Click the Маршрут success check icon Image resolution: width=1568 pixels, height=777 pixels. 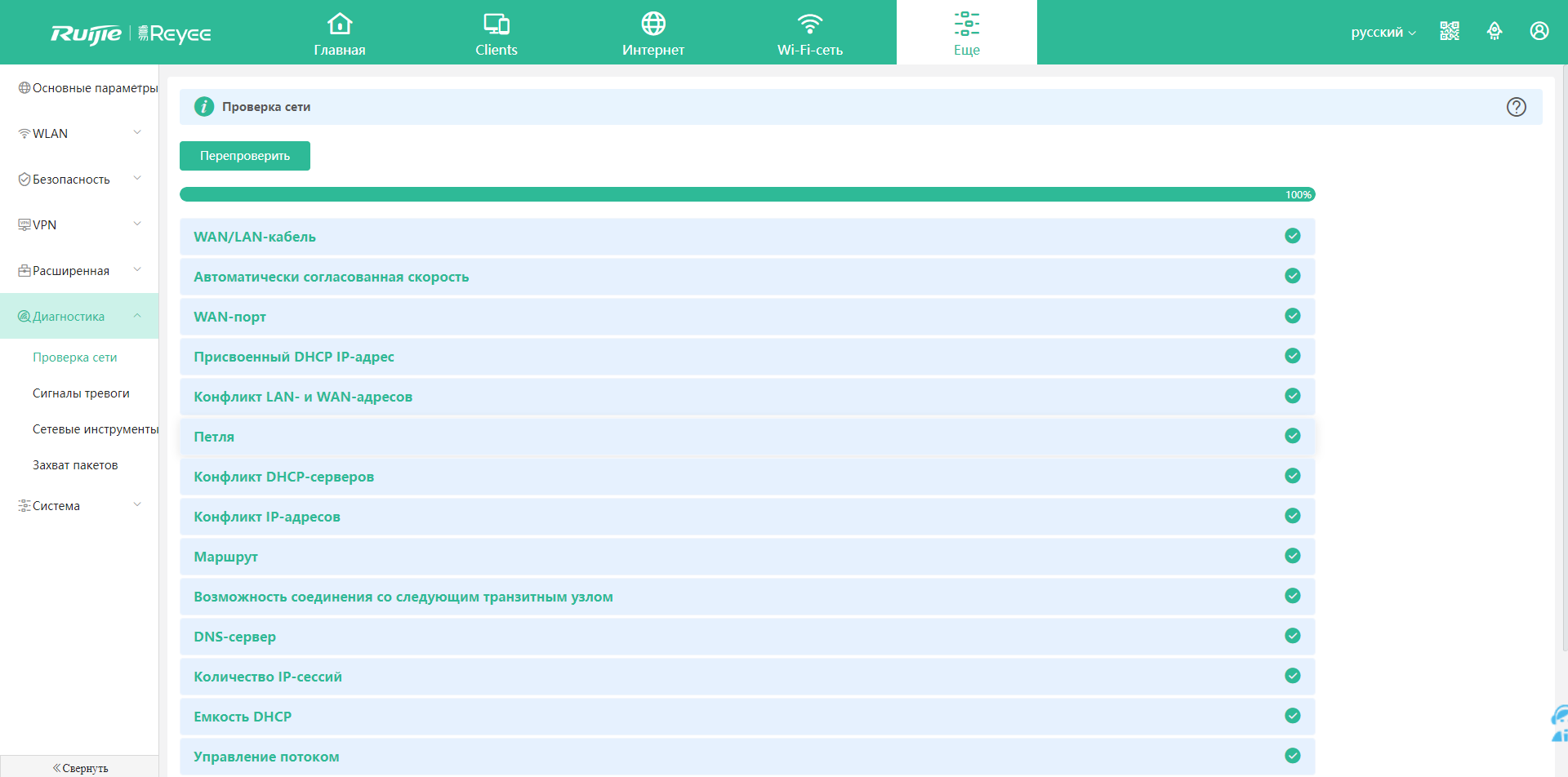[1293, 556]
